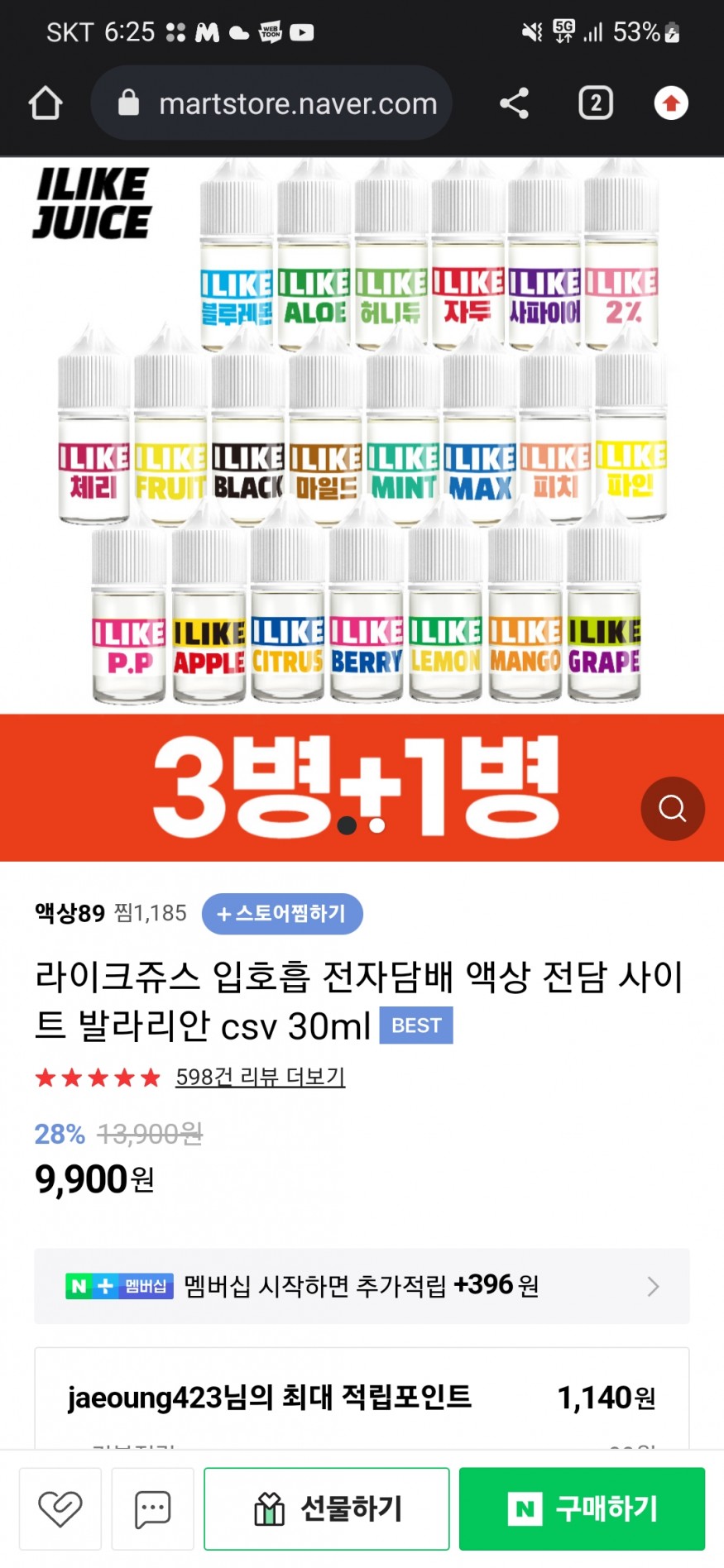Tap the green 구매하기 buy button

[582, 1508]
